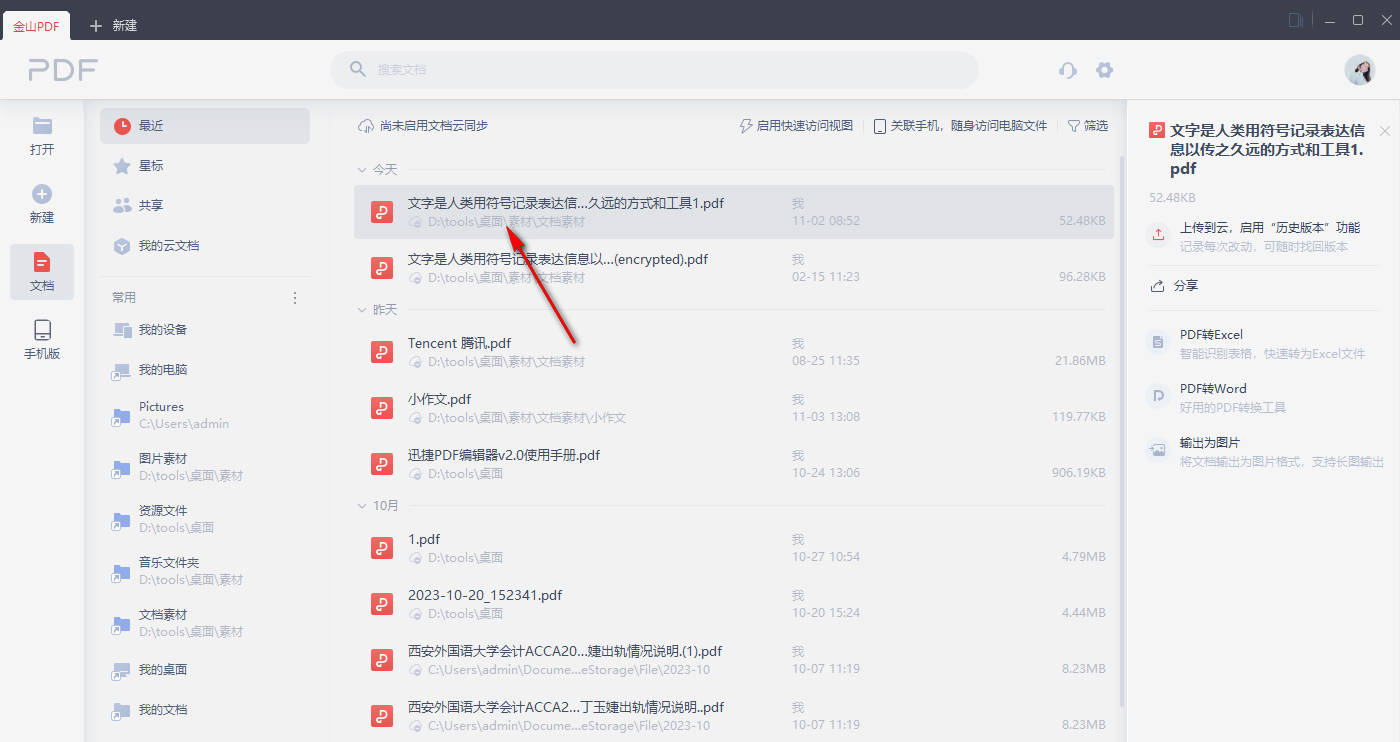
Task: Click the 新建 plus icon in sidebar
Action: pyautogui.click(x=42, y=194)
